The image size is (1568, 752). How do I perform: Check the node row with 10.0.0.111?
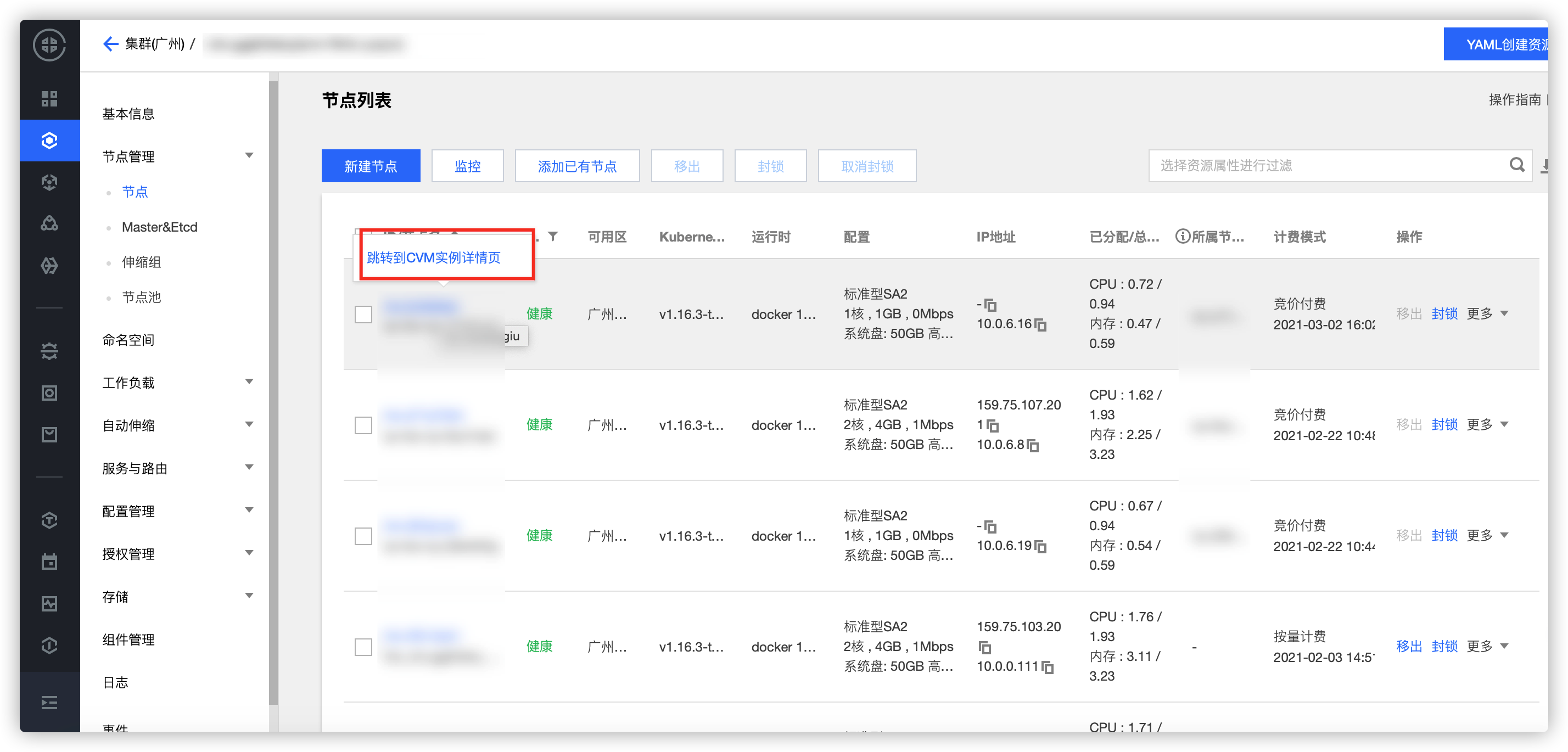[x=363, y=647]
